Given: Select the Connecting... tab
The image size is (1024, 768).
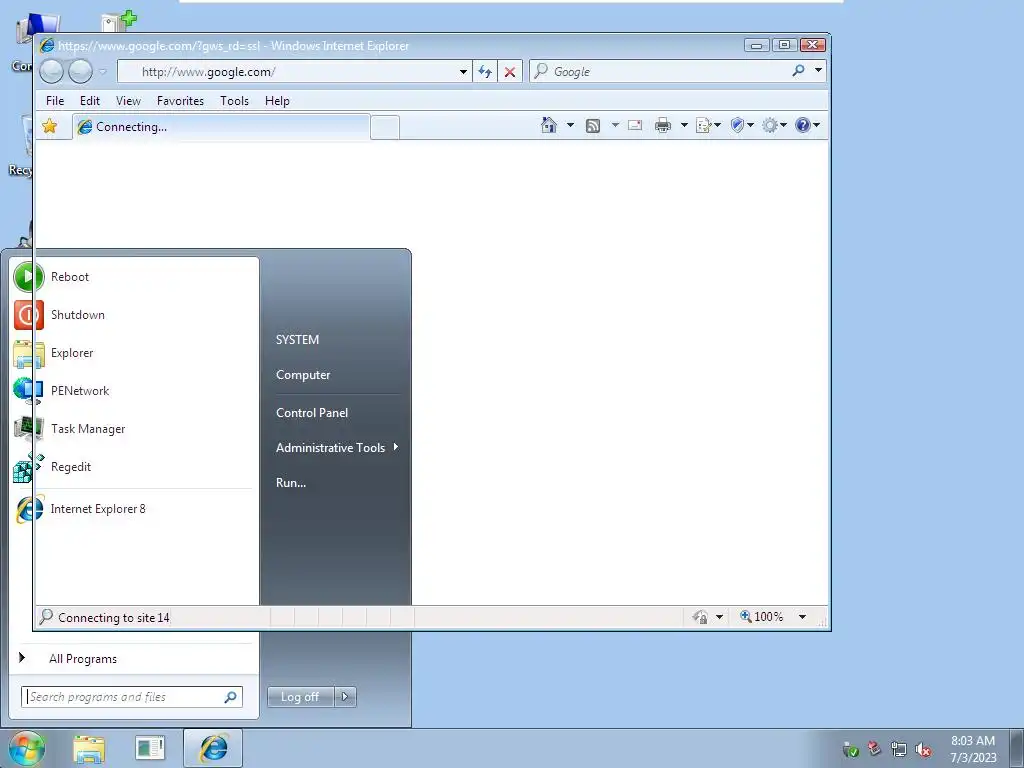Looking at the screenshot, I should pyautogui.click(x=221, y=127).
